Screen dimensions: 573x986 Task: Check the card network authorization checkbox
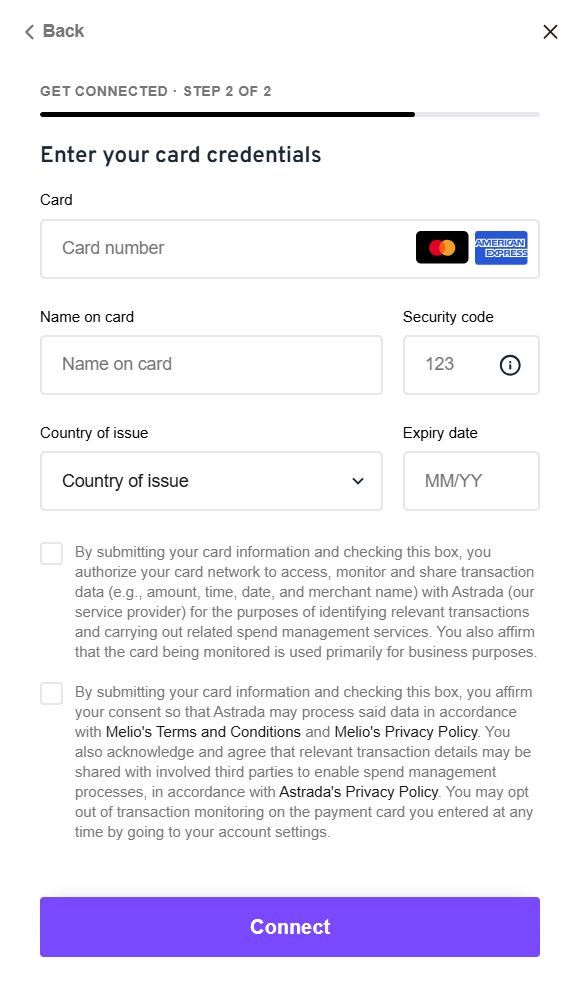pyautogui.click(x=52, y=553)
